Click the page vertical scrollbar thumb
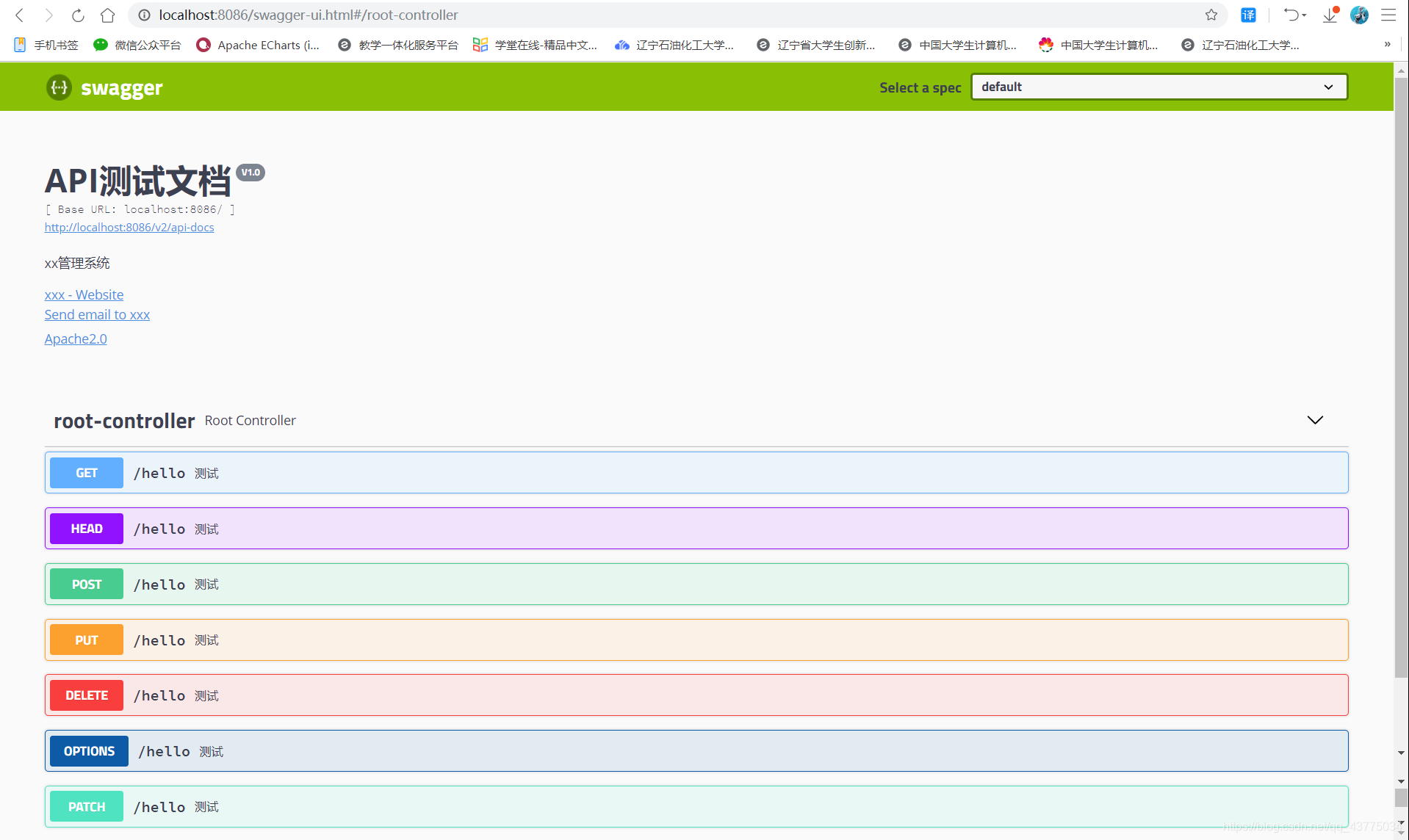 coord(1401,378)
